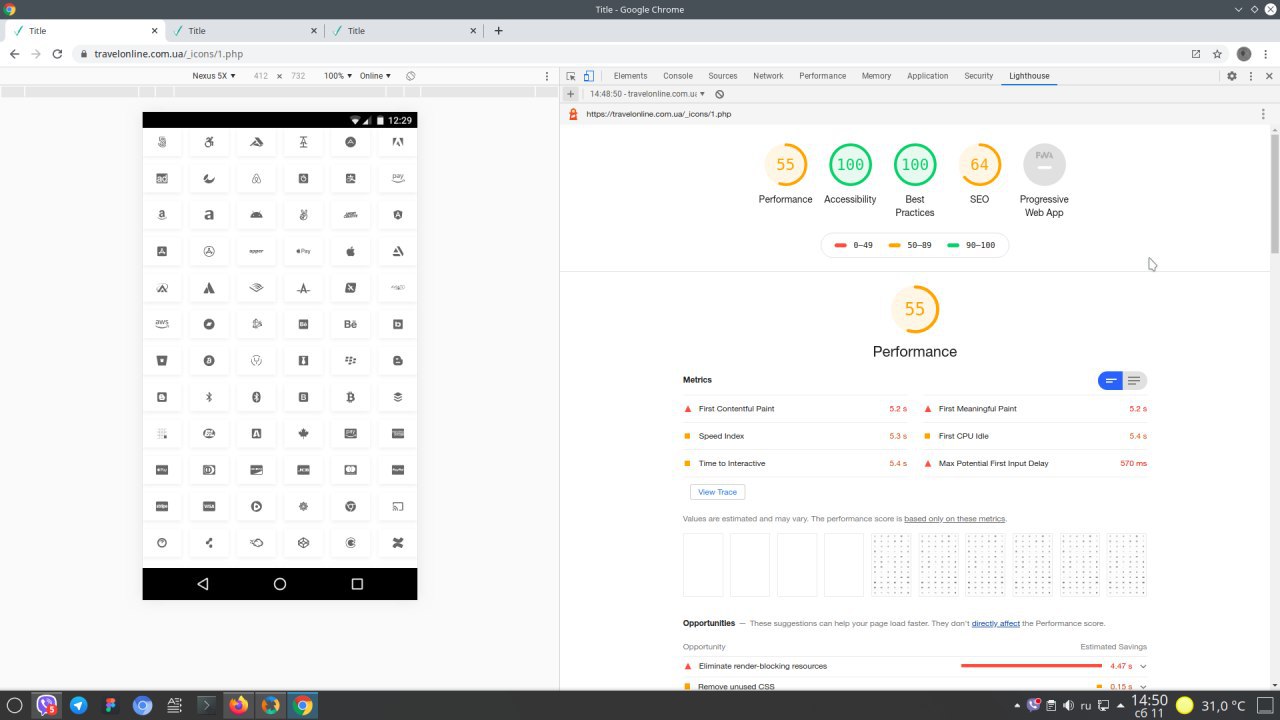Click the rotate device icon
Image resolution: width=1280 pixels, height=720 pixels.
410,76
